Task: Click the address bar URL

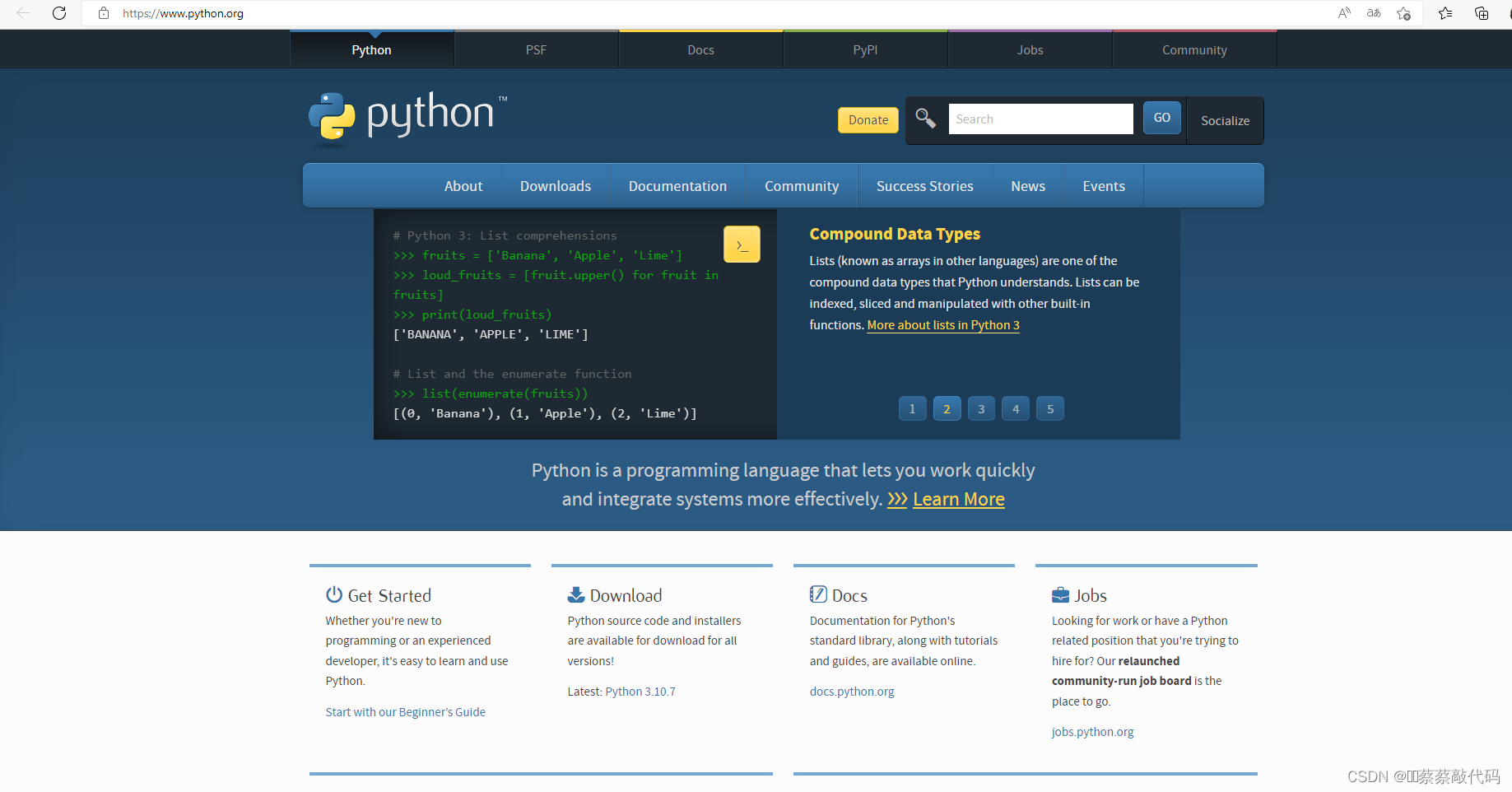Action: pos(183,13)
